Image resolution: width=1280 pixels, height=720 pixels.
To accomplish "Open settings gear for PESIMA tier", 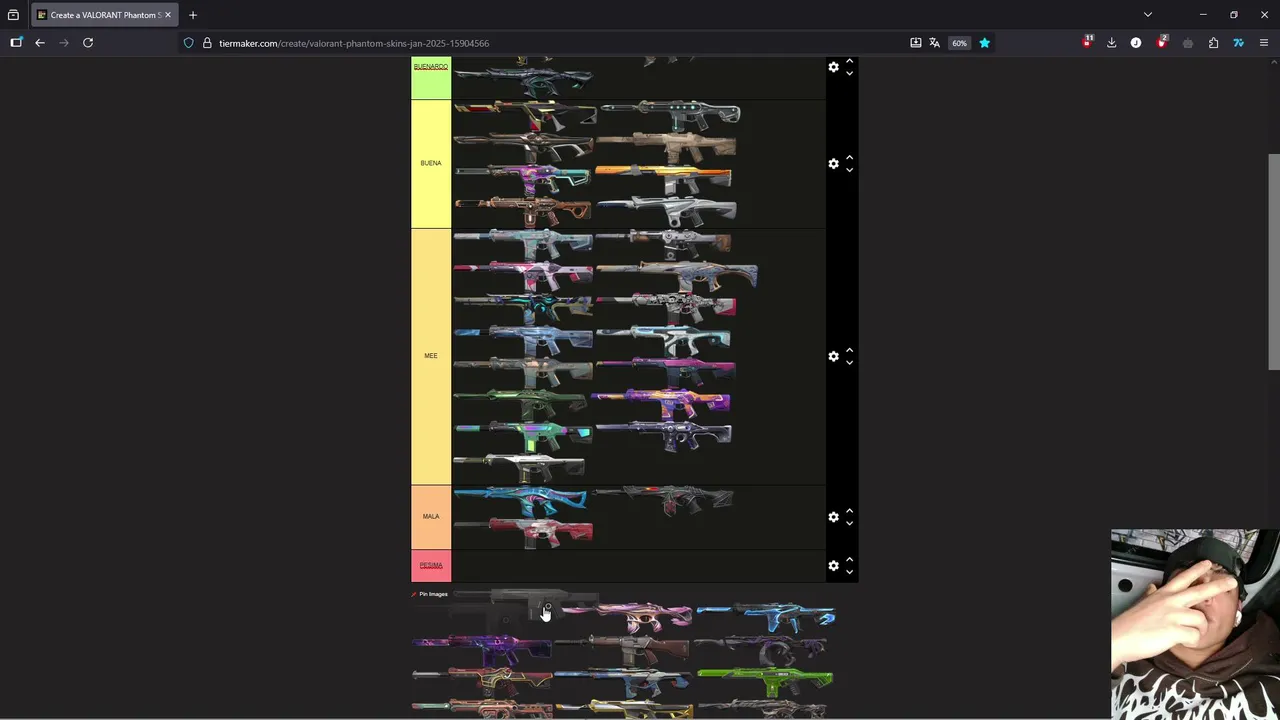I will tap(833, 566).
